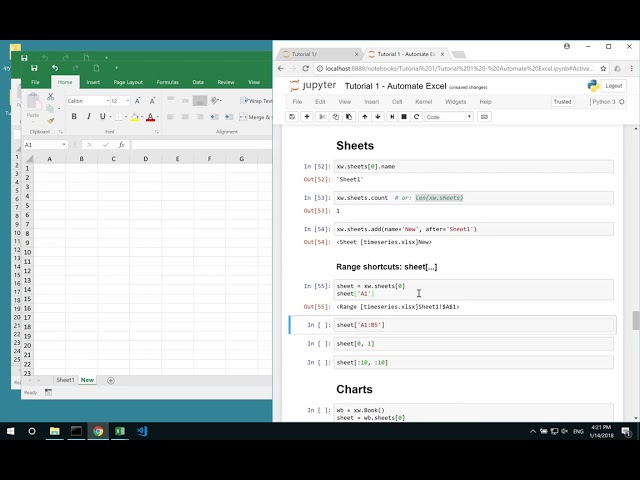Interrupt the kernel with the stop square icon
This screenshot has height=480, width=640.
pos(404,117)
